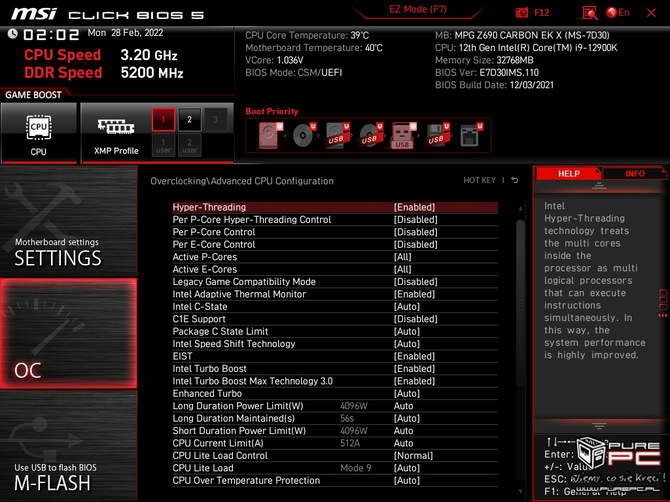670x502 pixels.
Task: Close the BIOS with the X icon
Action: point(651,13)
